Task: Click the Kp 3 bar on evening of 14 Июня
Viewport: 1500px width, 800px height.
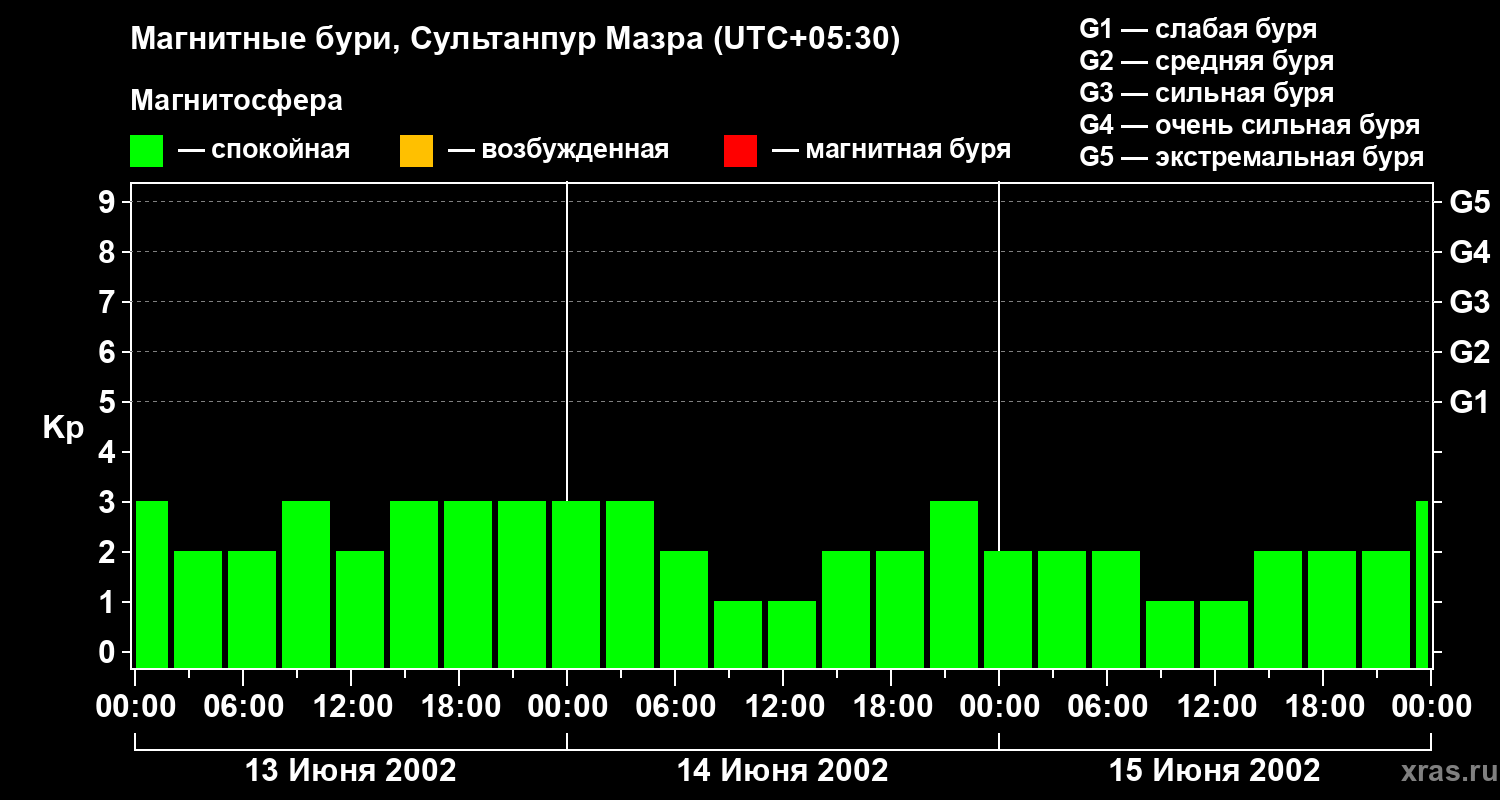Action: [x=954, y=584]
